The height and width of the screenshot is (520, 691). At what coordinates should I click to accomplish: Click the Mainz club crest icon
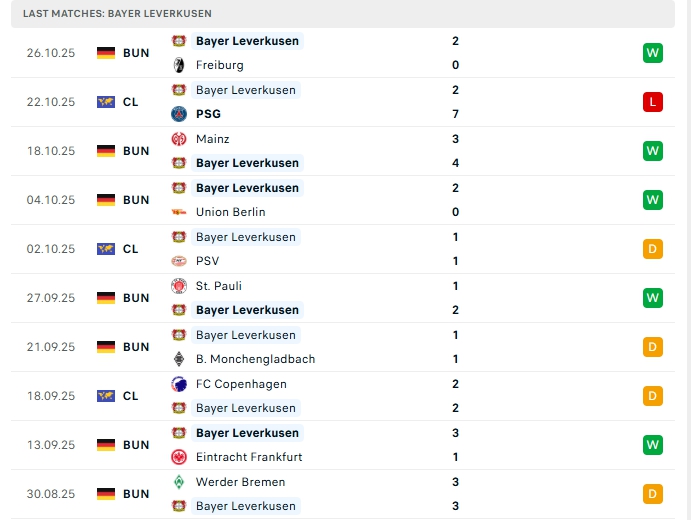pyautogui.click(x=179, y=139)
